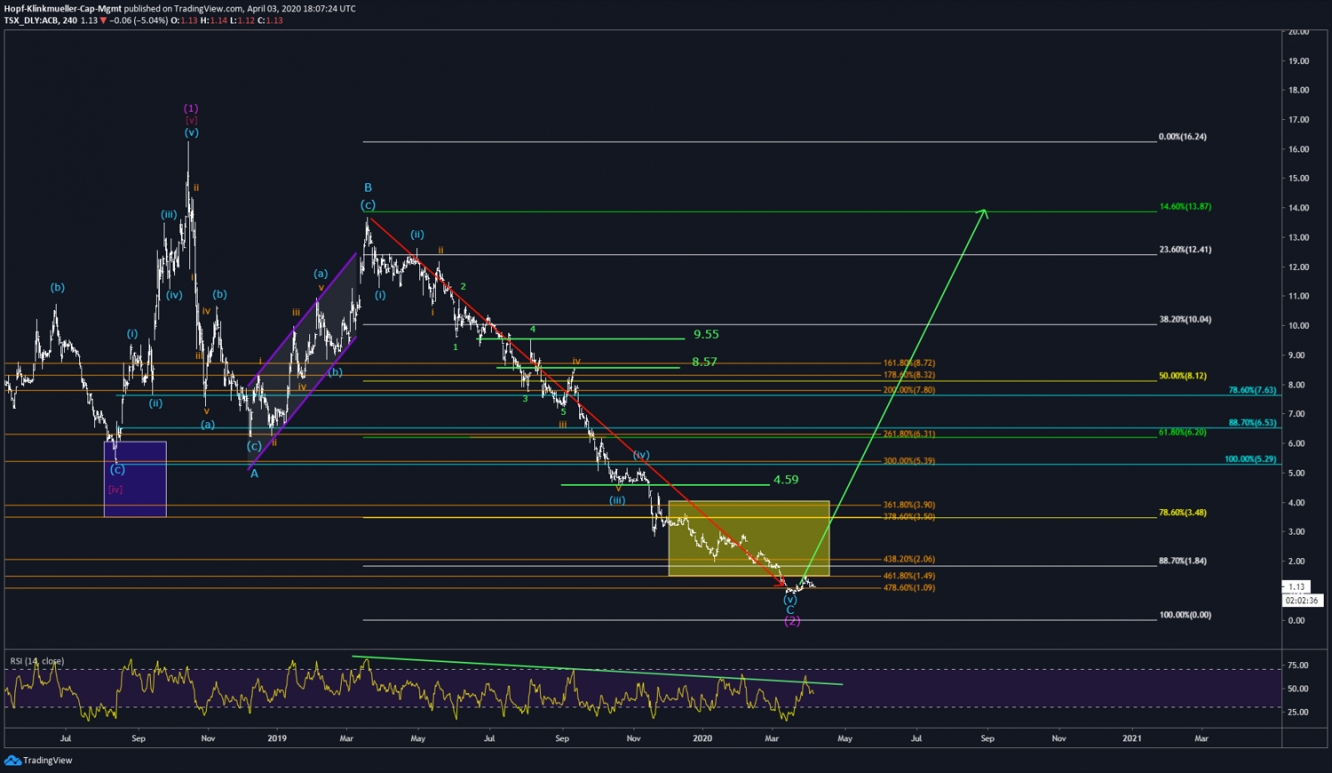
Task: Select the cyan 100.00%(5.29) Fibonacci label
Action: pyautogui.click(x=1250, y=459)
